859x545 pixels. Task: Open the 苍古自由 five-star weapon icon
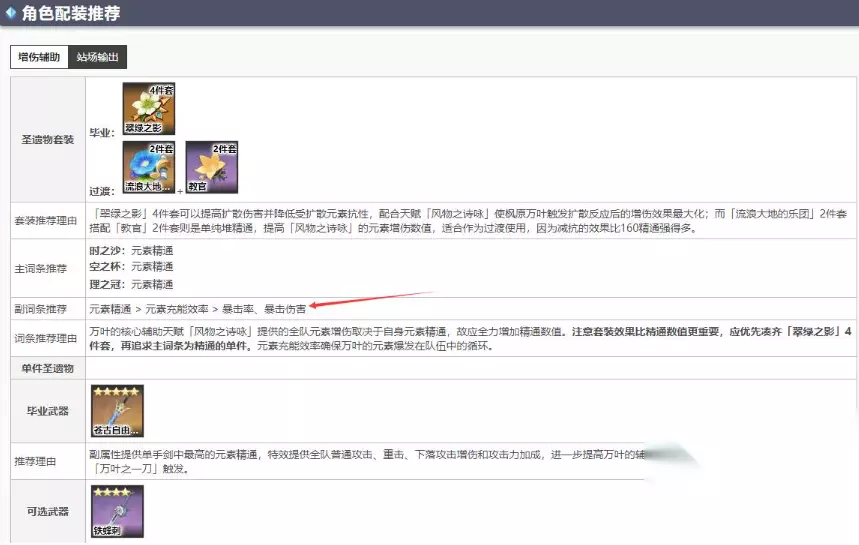(117, 411)
